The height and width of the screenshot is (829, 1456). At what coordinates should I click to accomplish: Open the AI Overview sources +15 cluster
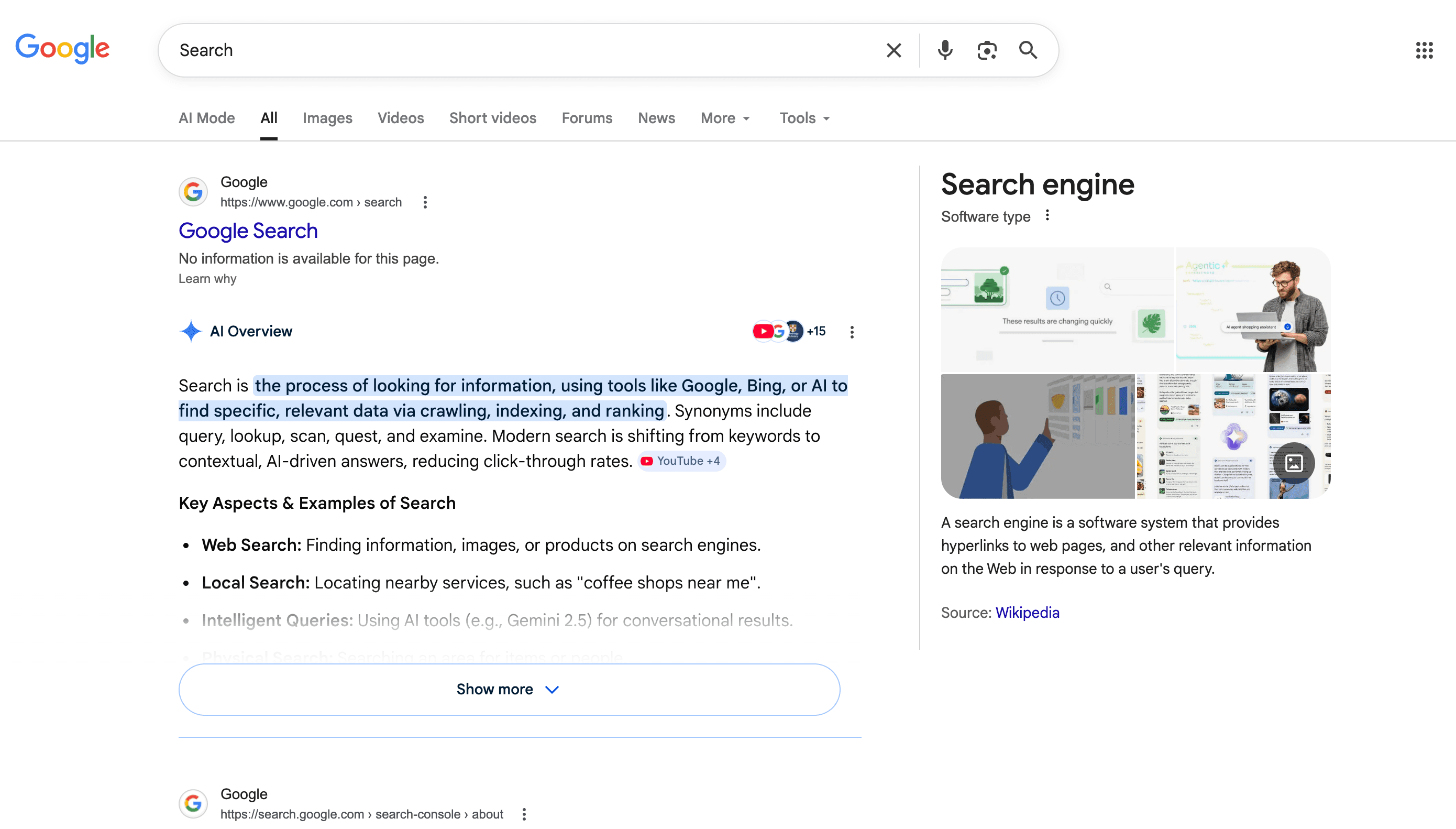click(x=789, y=331)
